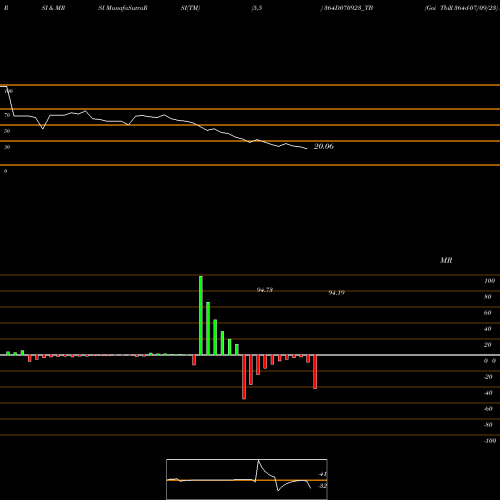Click the Goi Tbill 364d title text
This screenshot has height=500, width=500.
[462, 8]
